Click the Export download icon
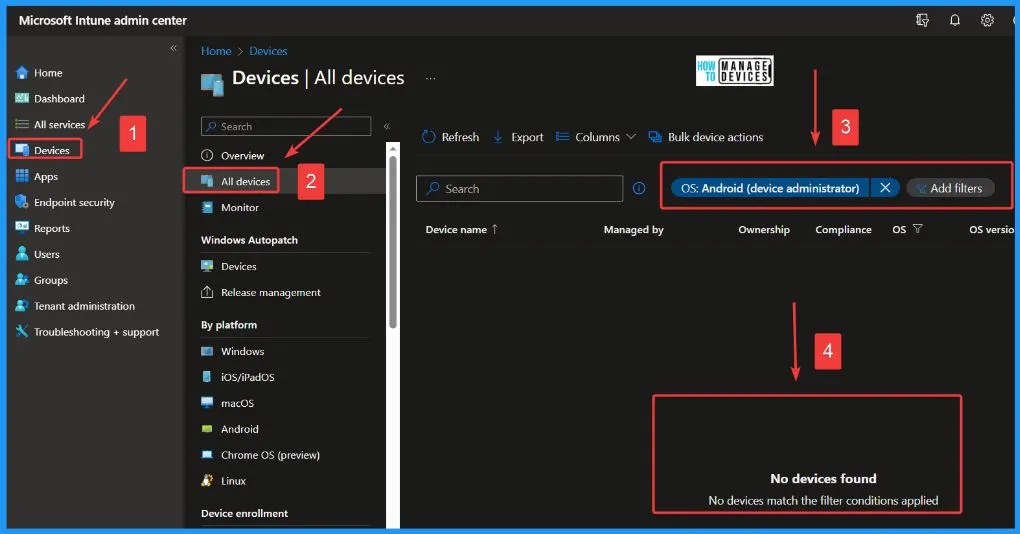This screenshot has width=1020, height=534. [x=499, y=137]
